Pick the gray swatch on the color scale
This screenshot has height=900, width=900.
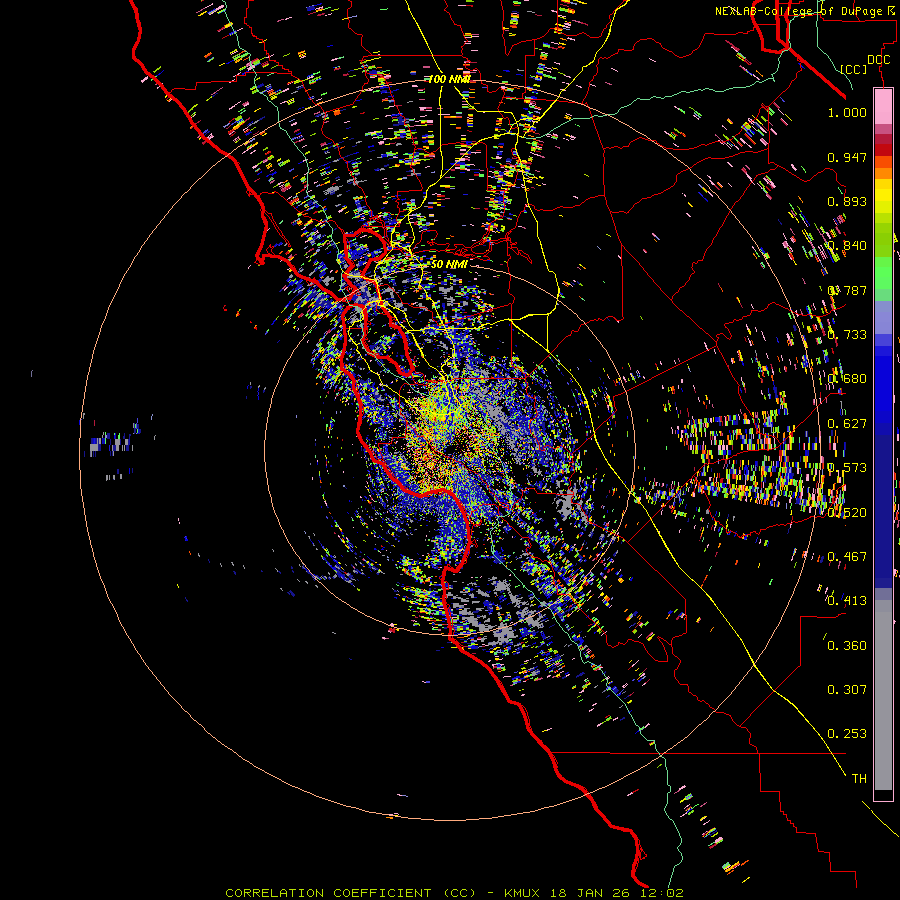[883, 695]
